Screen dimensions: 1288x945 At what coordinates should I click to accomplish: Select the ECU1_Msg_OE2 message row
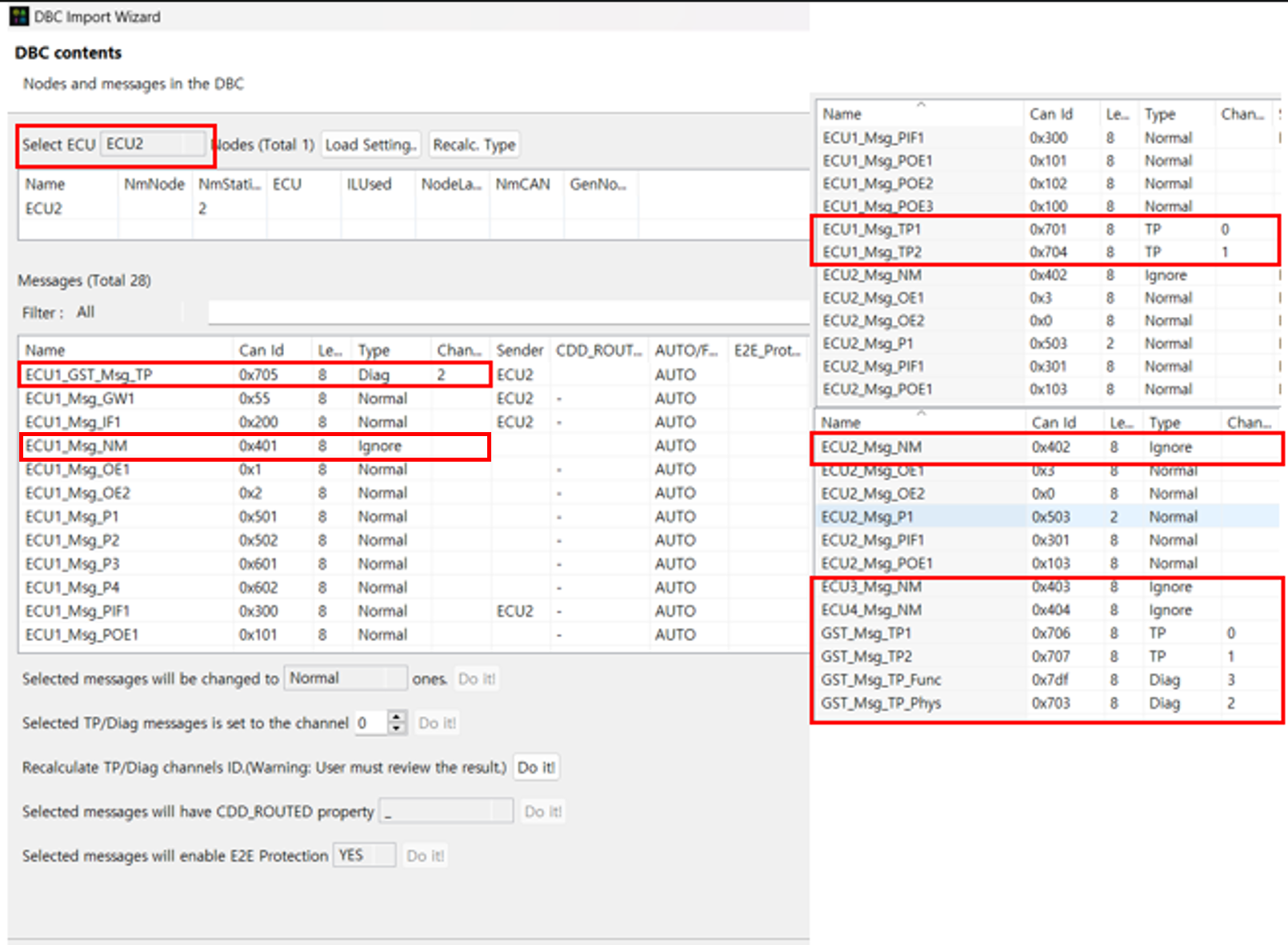point(414,493)
